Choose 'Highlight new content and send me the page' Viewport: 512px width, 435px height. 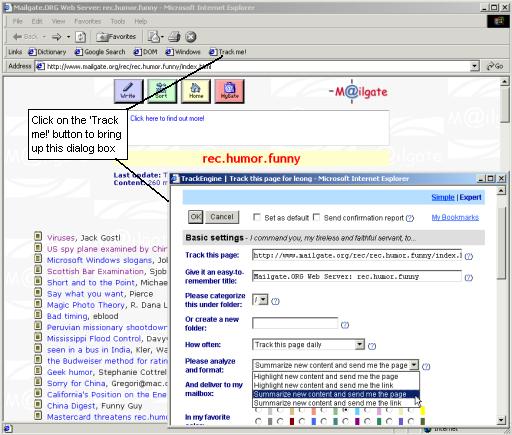336,376
